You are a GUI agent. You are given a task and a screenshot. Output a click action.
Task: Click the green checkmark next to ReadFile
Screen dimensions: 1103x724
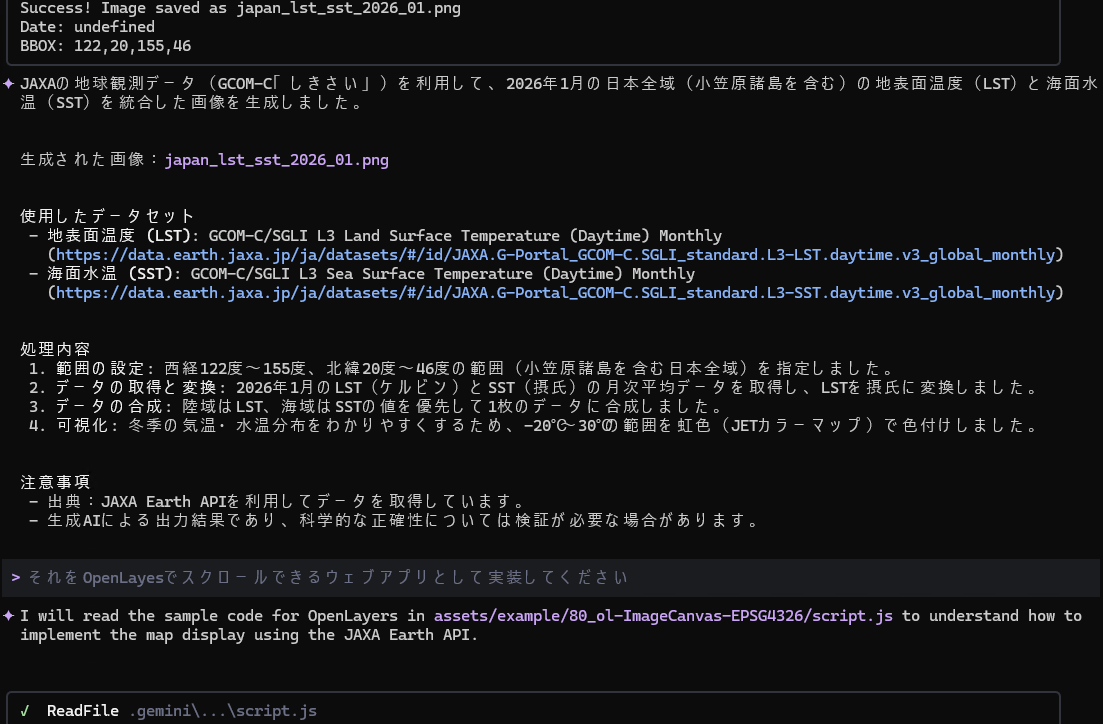(25, 711)
